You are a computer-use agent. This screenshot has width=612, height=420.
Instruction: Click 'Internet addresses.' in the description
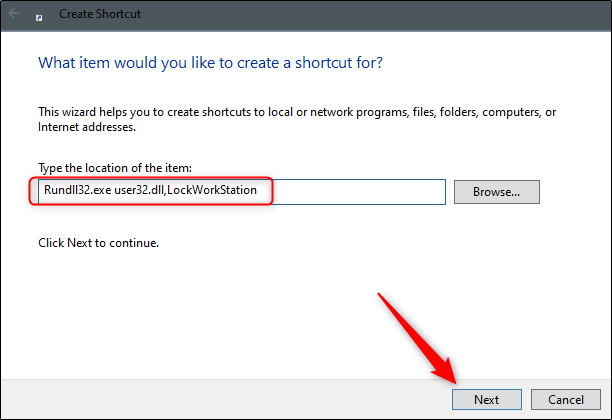pyautogui.click(x=87, y=127)
